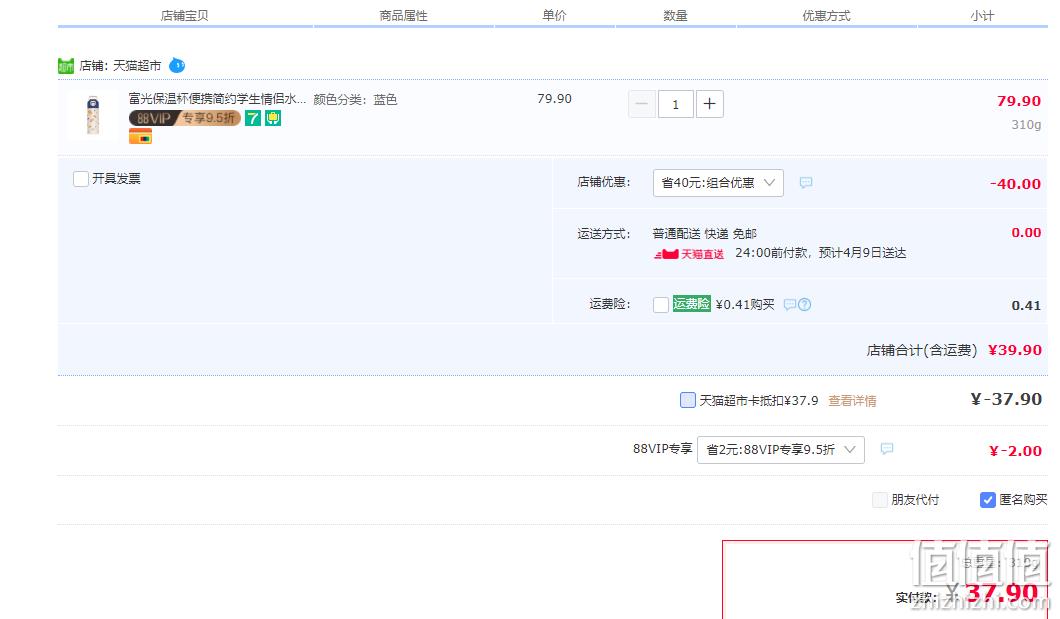
Task: Click the 颜色分类：蓝色 attribute text
Action: click(355, 99)
